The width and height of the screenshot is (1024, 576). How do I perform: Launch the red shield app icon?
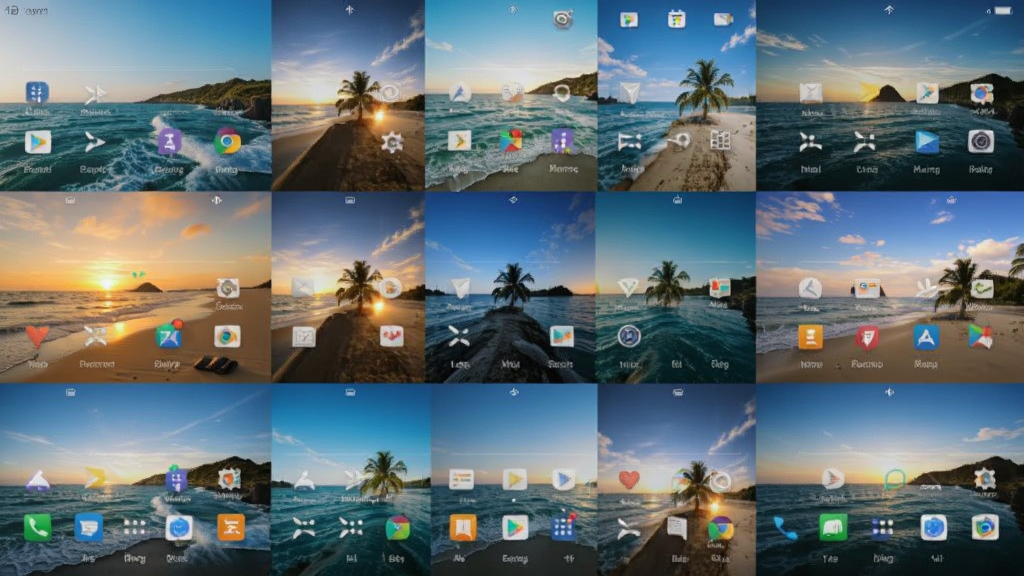(x=867, y=337)
